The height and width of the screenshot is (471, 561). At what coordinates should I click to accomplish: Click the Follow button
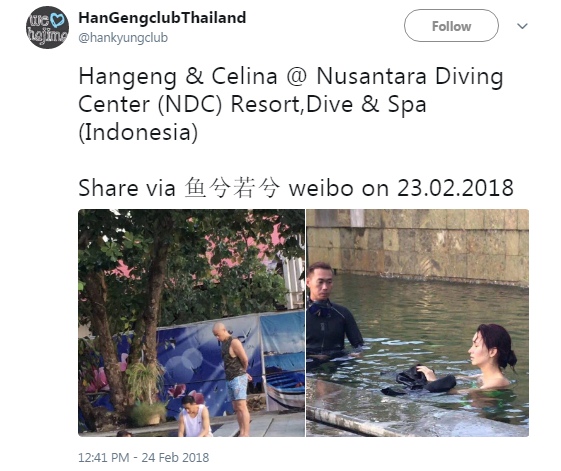point(451,26)
